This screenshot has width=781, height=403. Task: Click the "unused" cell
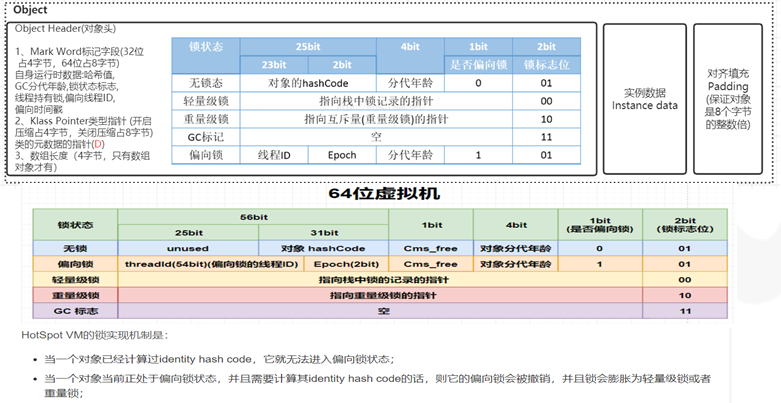click(188, 248)
